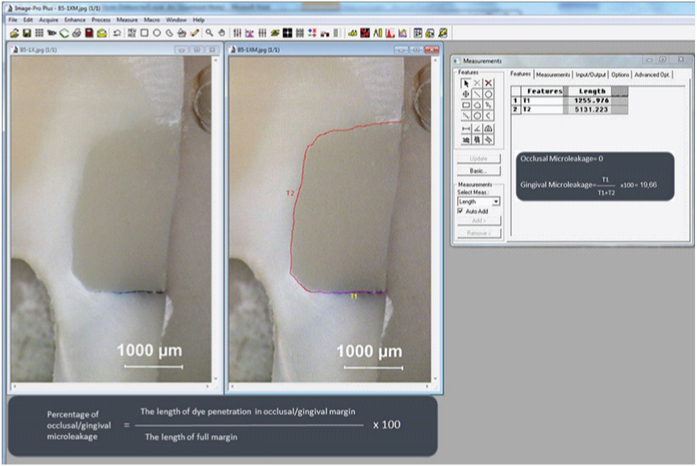This screenshot has width=697, height=466.
Task: Select the hand pan tool in toolbar
Action: [221, 32]
